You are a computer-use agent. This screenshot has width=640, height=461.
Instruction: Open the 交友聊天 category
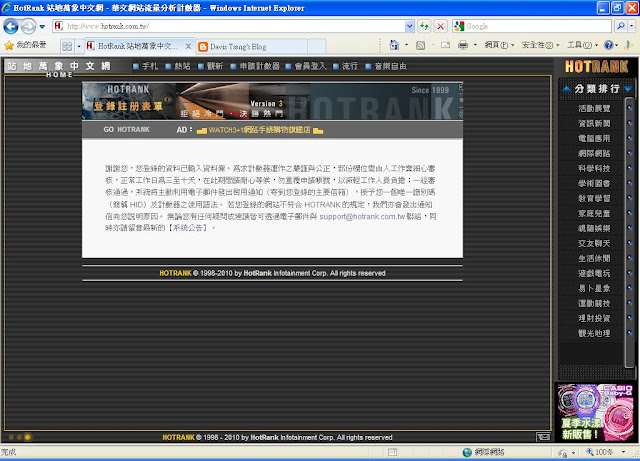pyautogui.click(x=594, y=243)
